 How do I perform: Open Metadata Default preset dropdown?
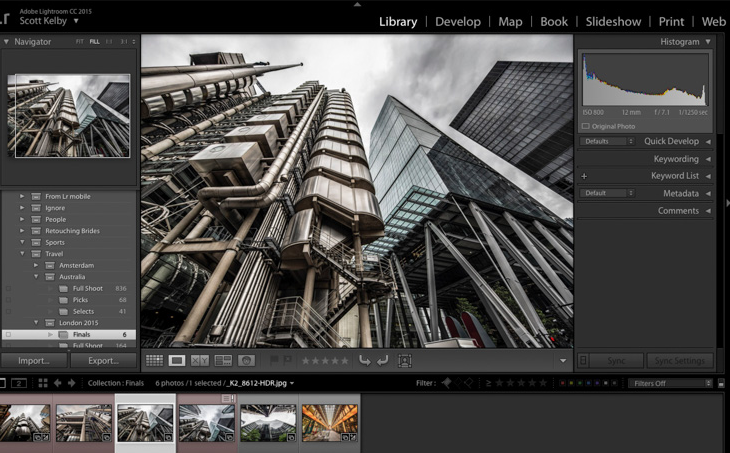[607, 193]
